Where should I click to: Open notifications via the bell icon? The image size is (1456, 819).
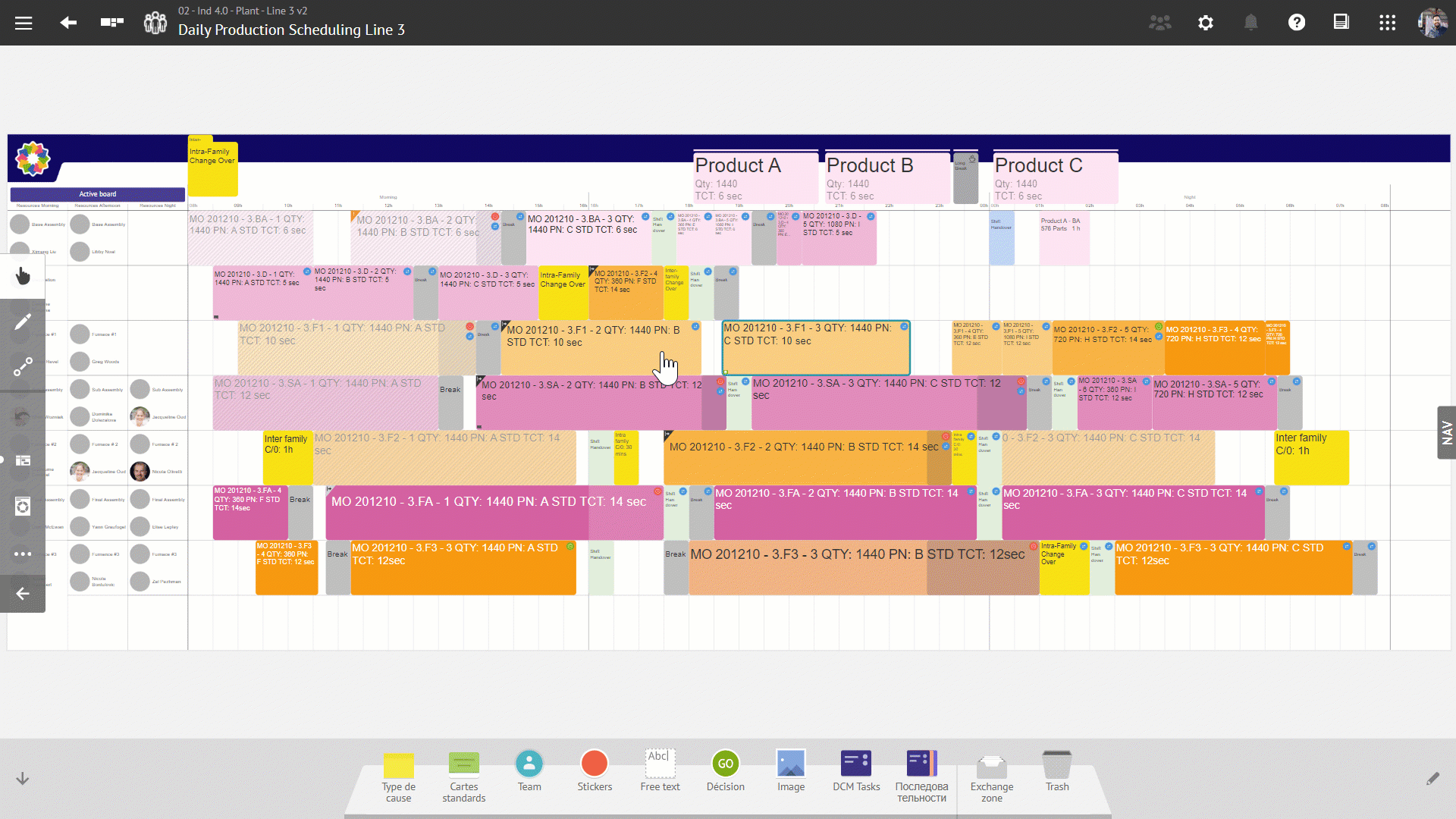pyautogui.click(x=1251, y=23)
